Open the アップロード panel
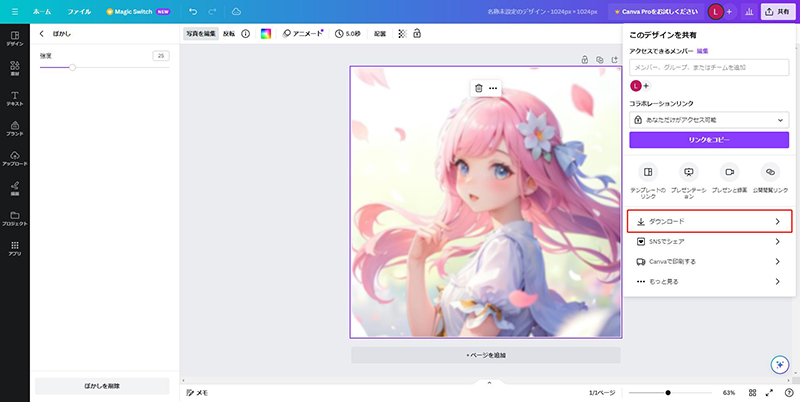This screenshot has height=402, width=800. click(15, 159)
